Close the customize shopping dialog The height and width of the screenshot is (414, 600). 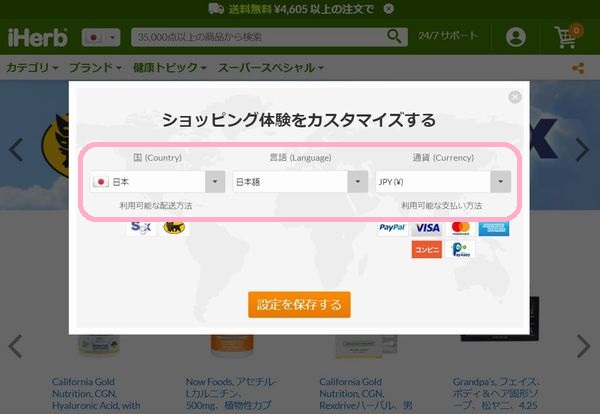pos(515,97)
